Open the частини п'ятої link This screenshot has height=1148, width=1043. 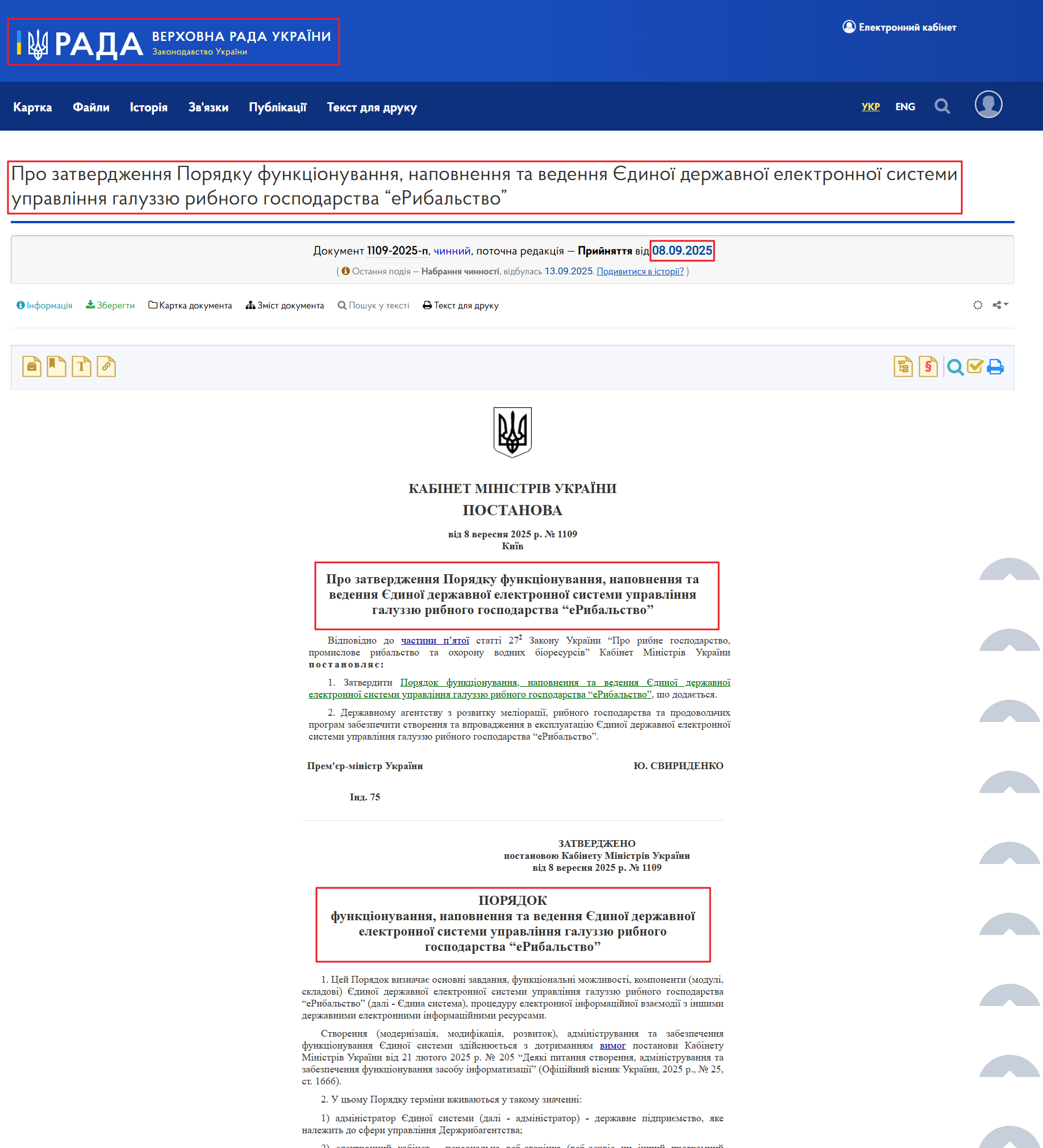(x=435, y=641)
